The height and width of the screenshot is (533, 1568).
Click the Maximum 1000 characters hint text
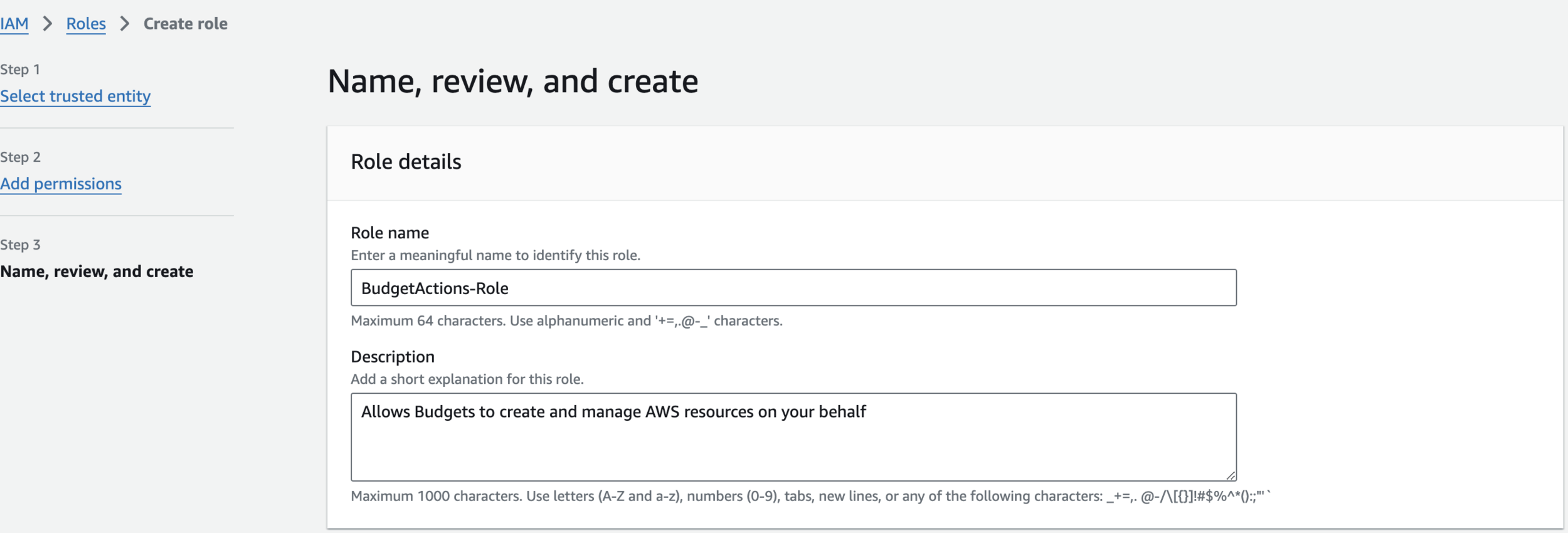809,497
